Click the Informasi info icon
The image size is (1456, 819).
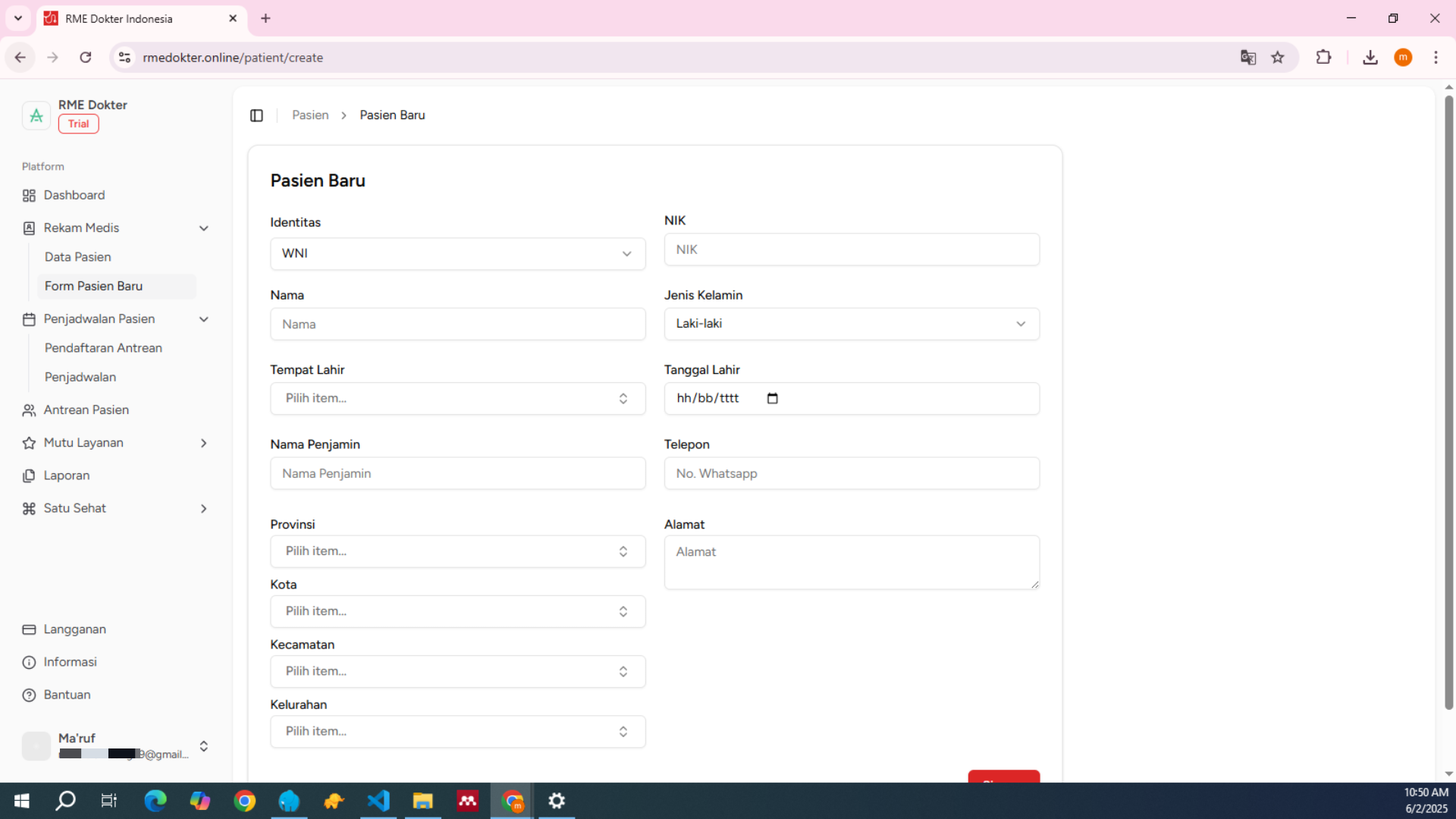click(29, 663)
